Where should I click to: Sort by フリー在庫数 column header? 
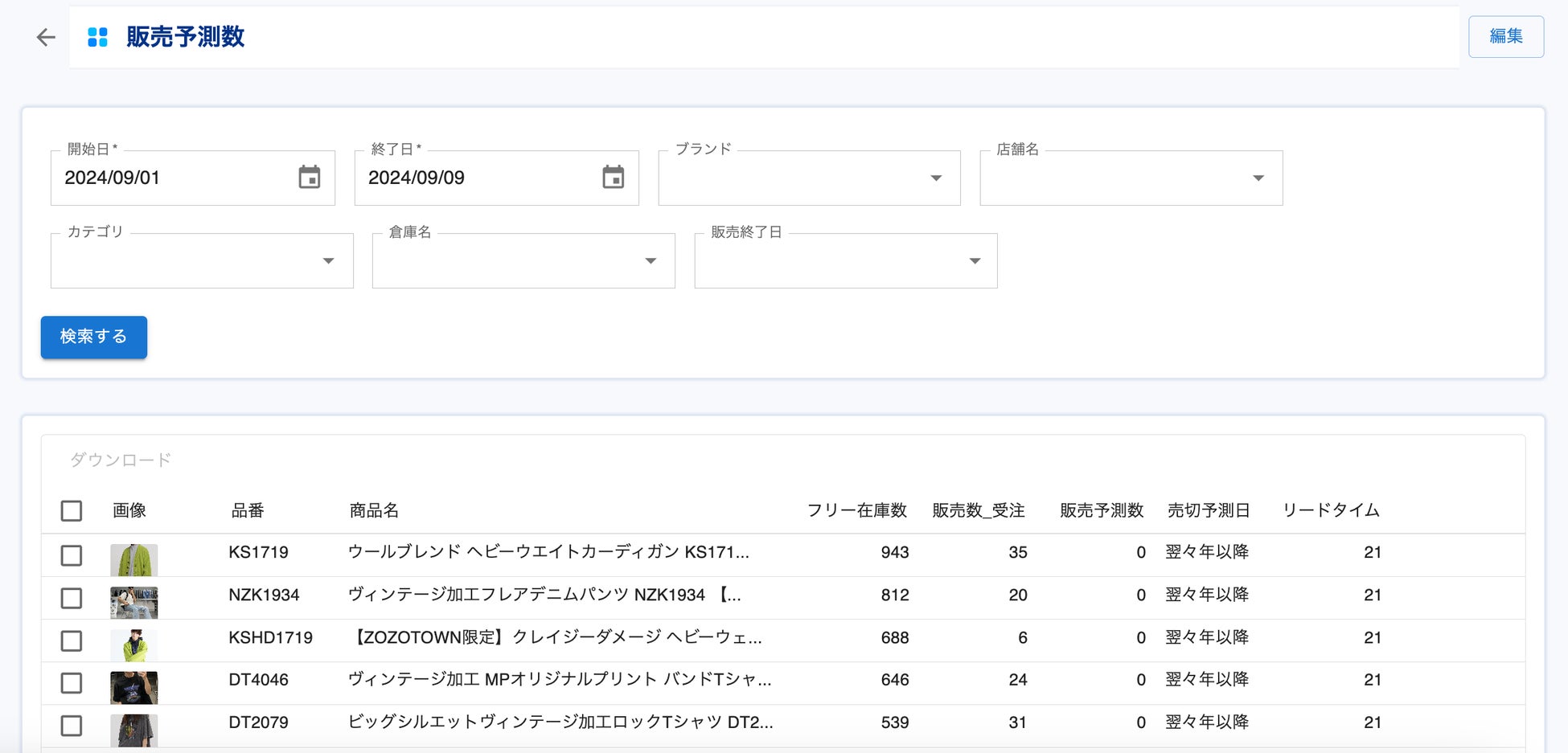[856, 511]
